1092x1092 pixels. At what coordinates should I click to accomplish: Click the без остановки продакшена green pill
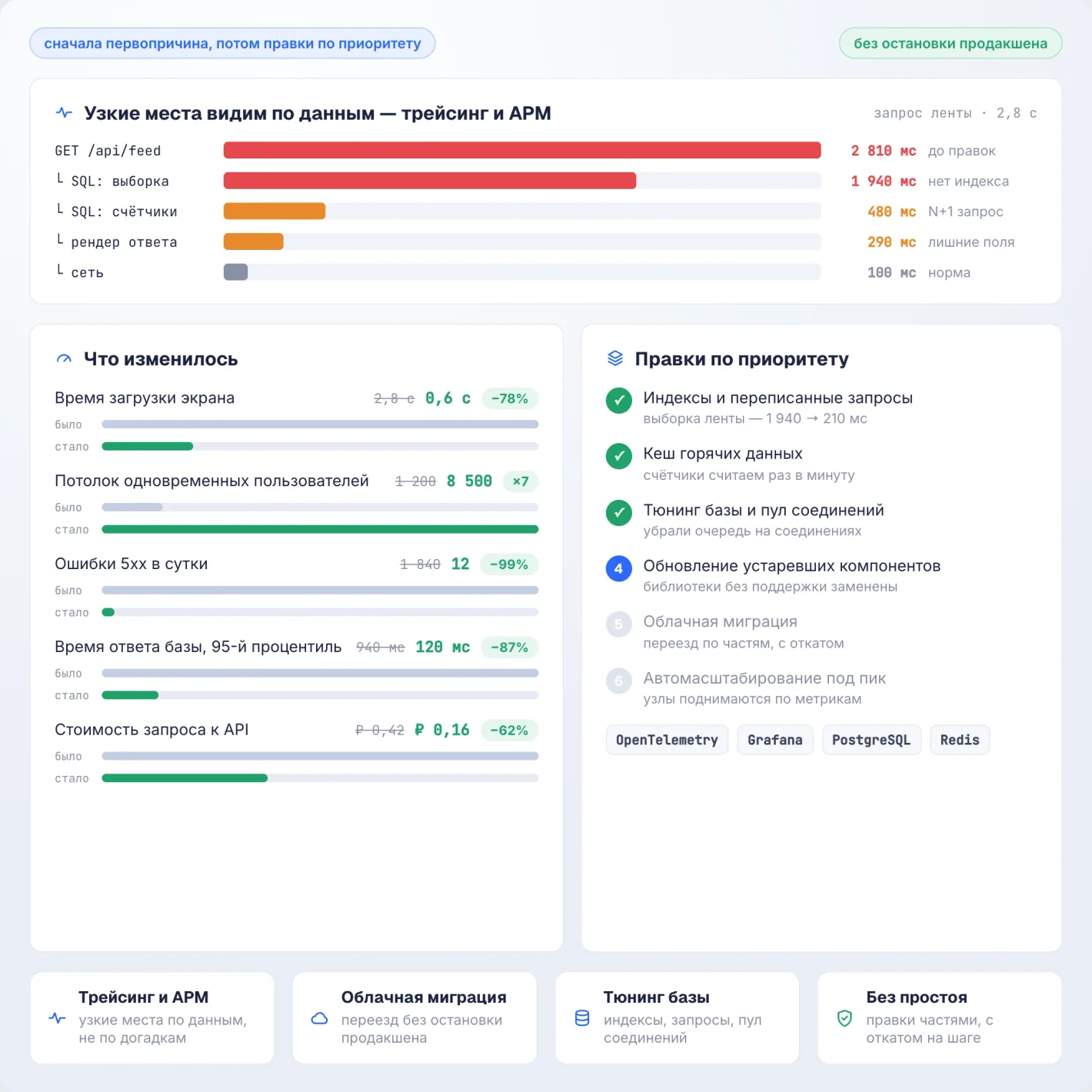pos(951,43)
